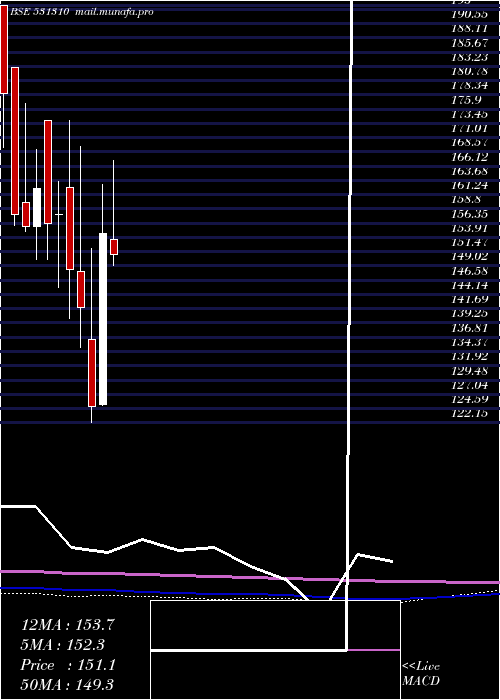This screenshot has height=700, width=500.
Task: Click the '12MA : 153.7' readout
Action: pyautogui.click(x=68, y=625)
